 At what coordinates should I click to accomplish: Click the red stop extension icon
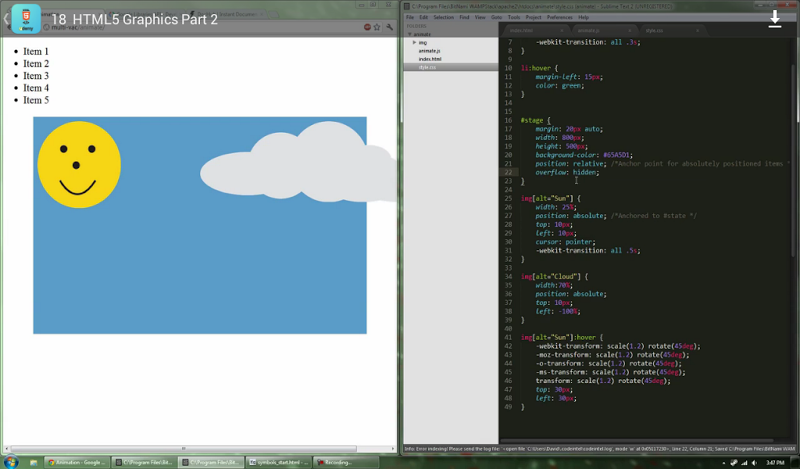click(x=367, y=28)
